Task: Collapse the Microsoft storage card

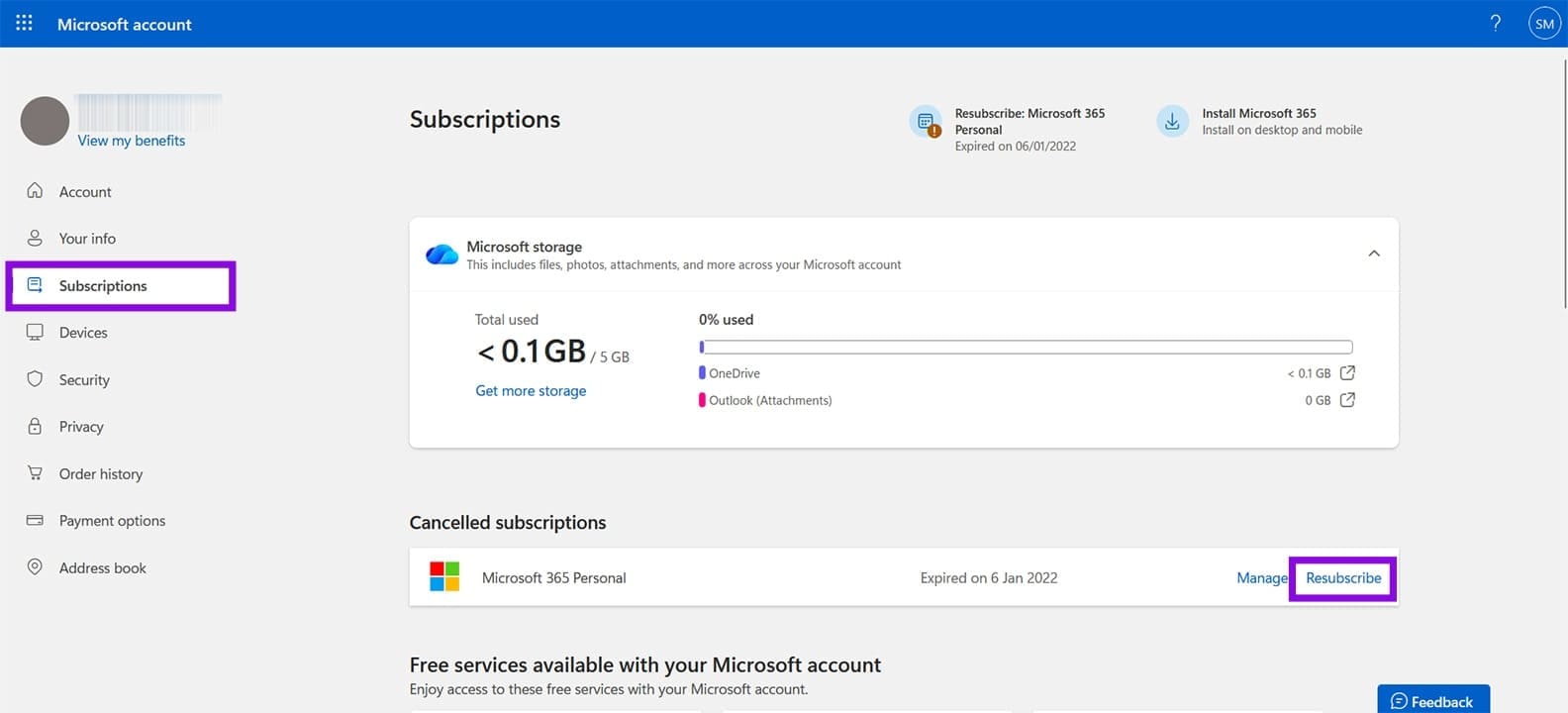Action: pyautogui.click(x=1374, y=254)
